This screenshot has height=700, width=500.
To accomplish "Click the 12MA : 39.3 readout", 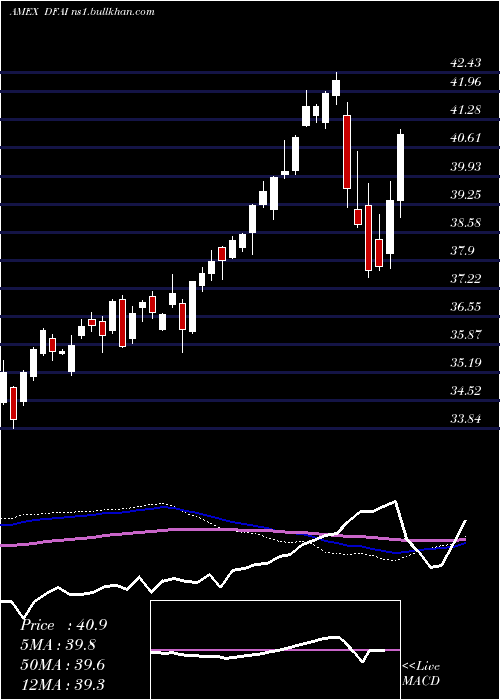I will [63, 684].
